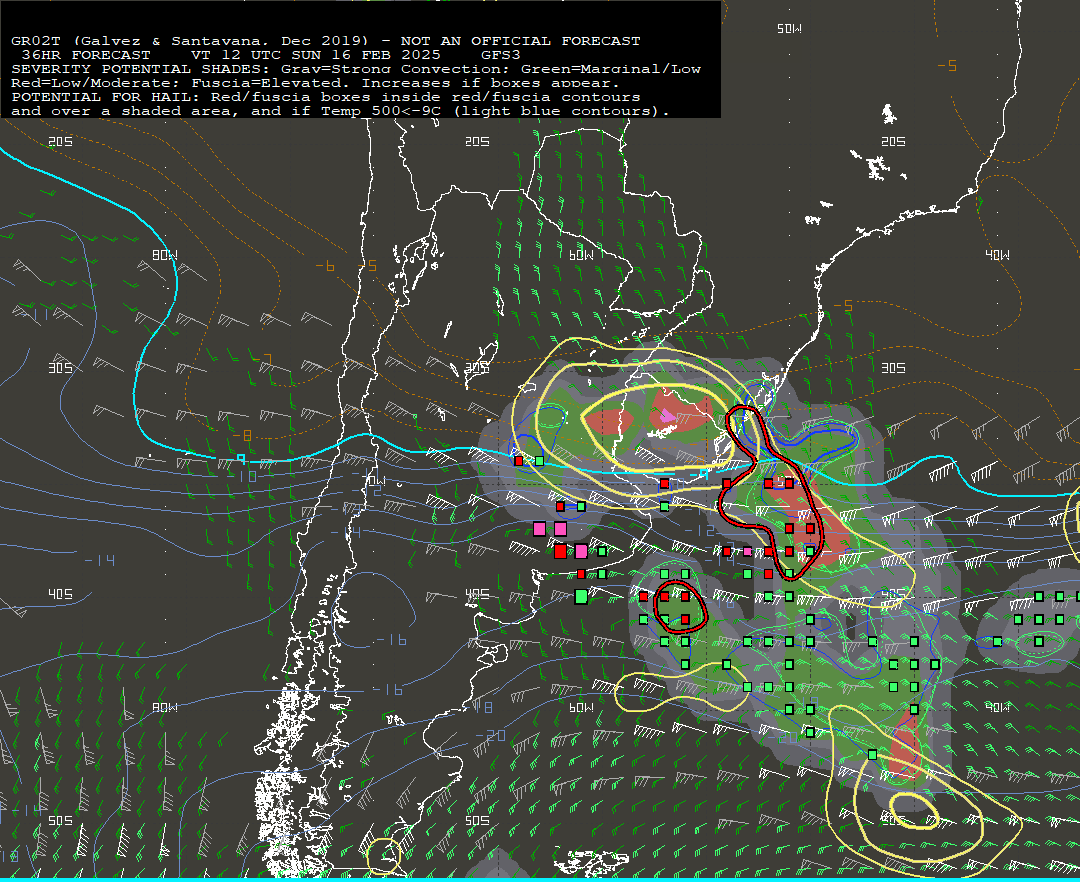
Task: Select the POTENTIAL FOR HAIL legend line
Action: pos(326,97)
